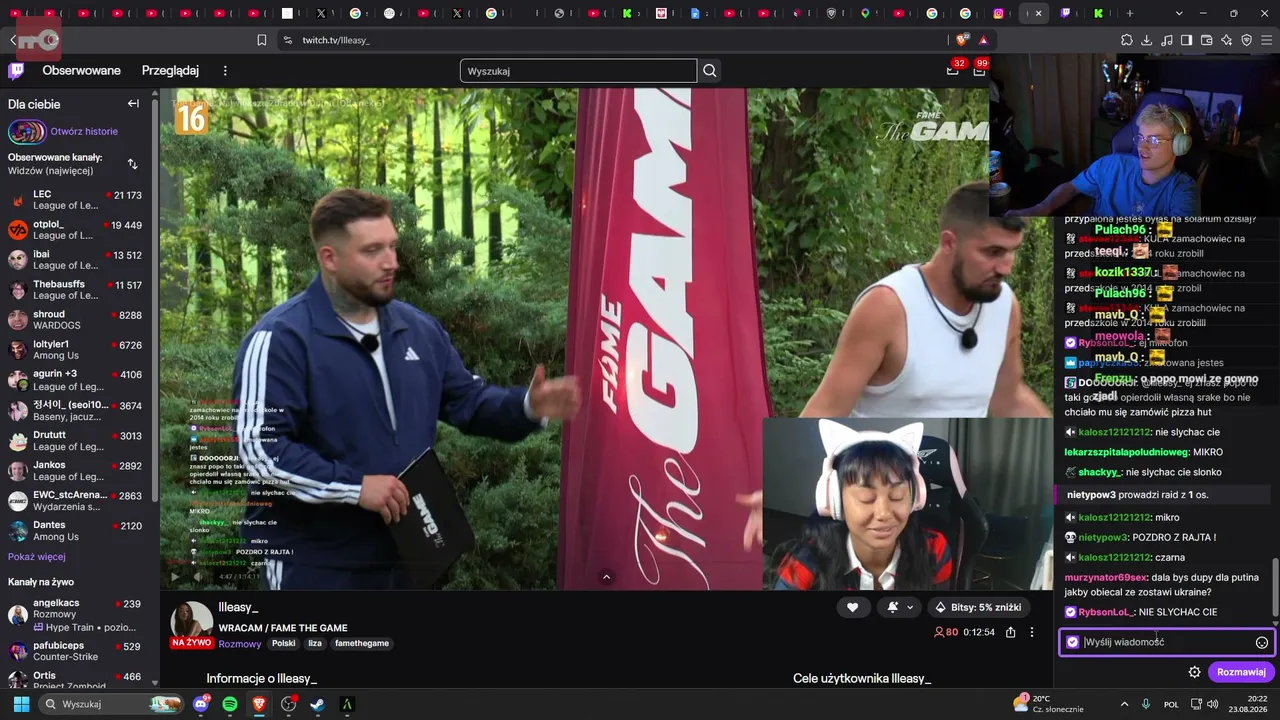
Task: Open taskbar Wyszukaj search box
Action: pyautogui.click(x=111, y=704)
